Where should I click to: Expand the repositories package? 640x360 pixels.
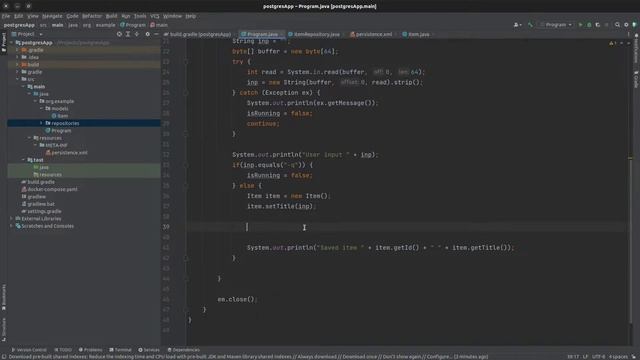41,123
